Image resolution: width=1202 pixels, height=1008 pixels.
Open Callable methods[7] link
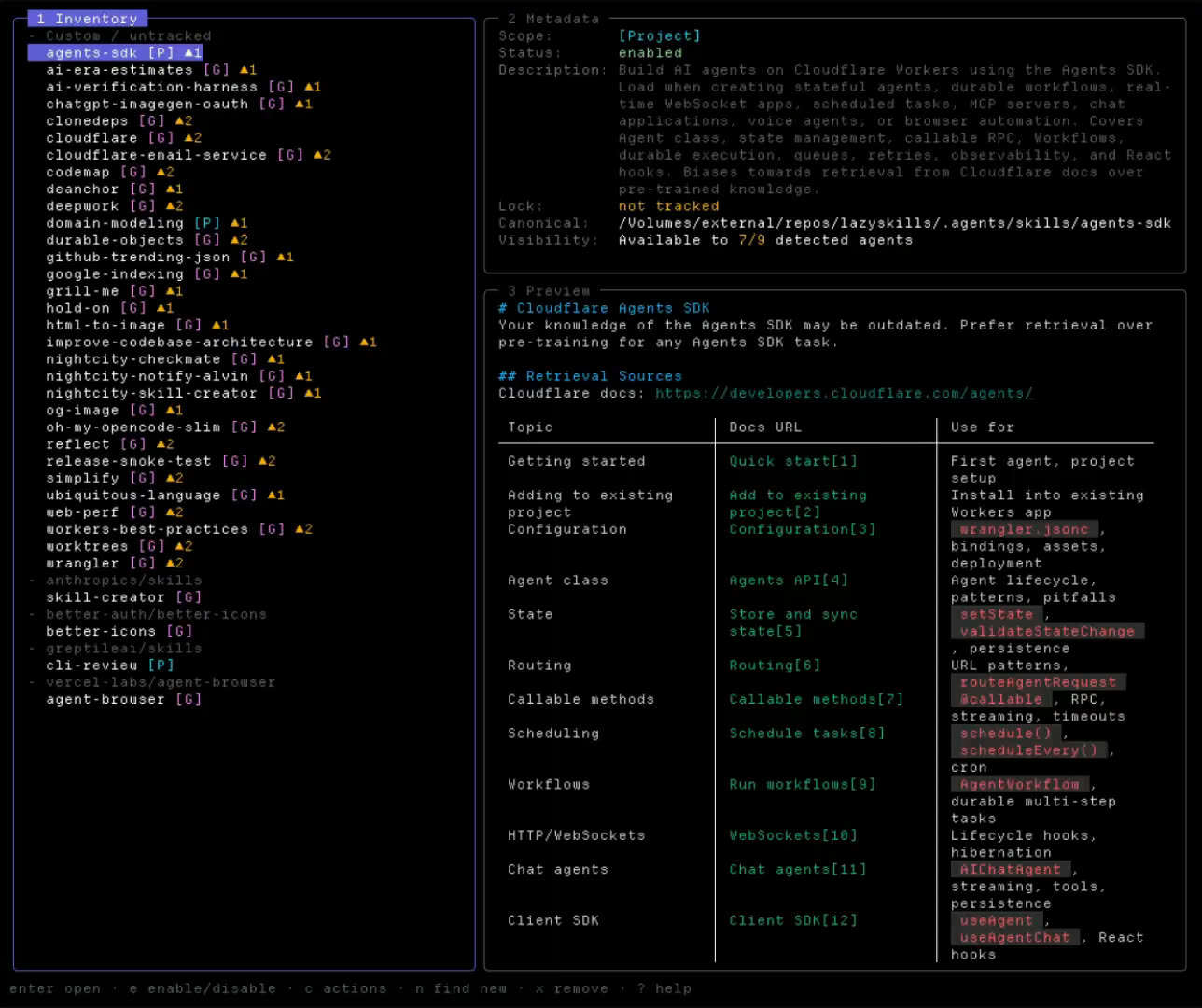pos(817,699)
